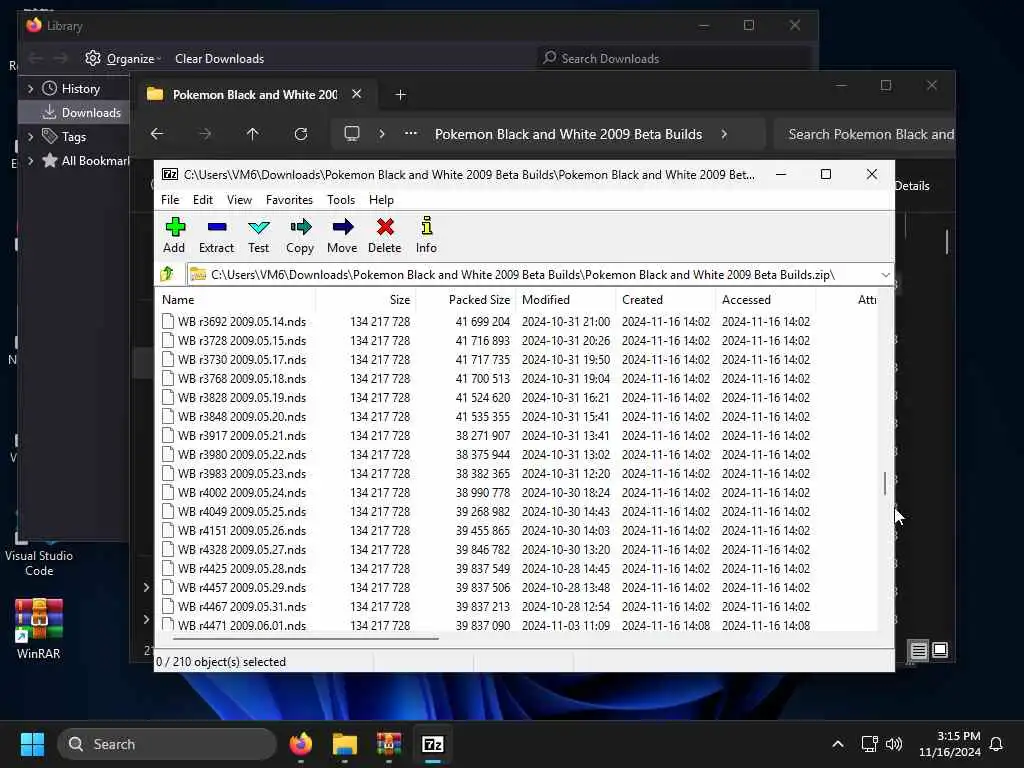Open Organize menu in Library window
The width and height of the screenshot is (1024, 768).
tap(123, 58)
